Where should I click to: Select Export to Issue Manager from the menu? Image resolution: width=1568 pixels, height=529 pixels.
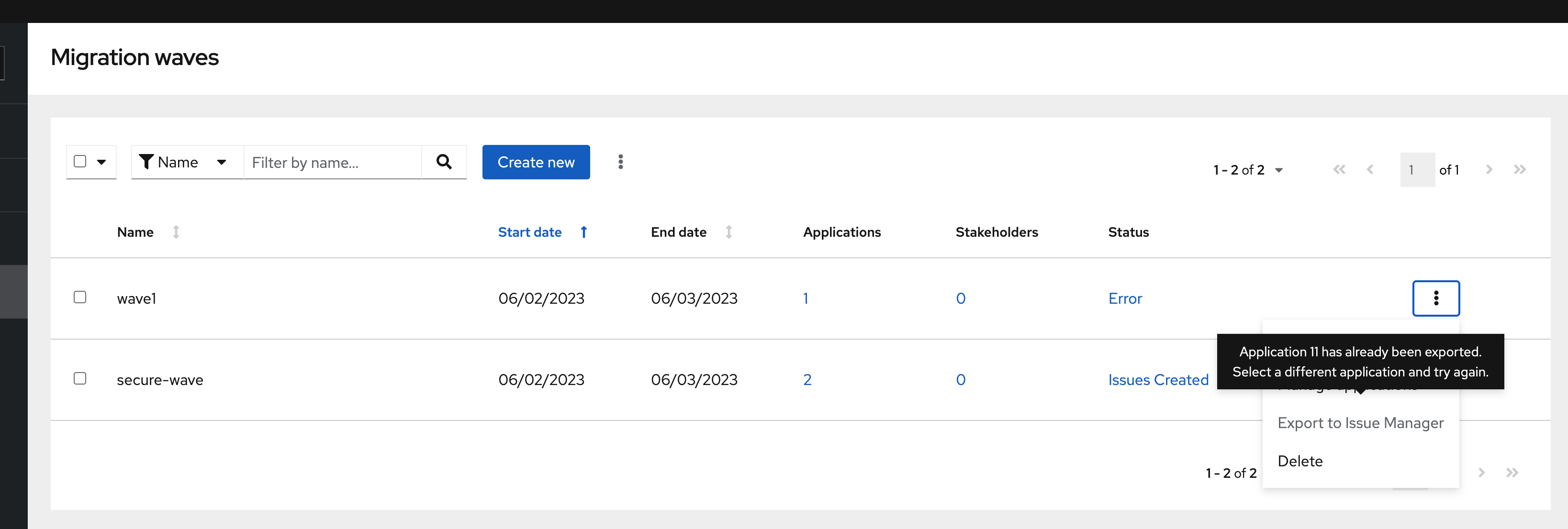coord(1361,423)
